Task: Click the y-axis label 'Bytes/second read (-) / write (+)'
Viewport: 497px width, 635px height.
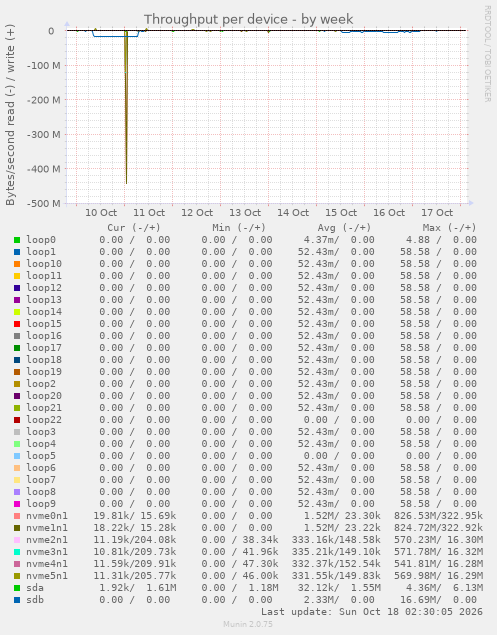Action: (10, 115)
